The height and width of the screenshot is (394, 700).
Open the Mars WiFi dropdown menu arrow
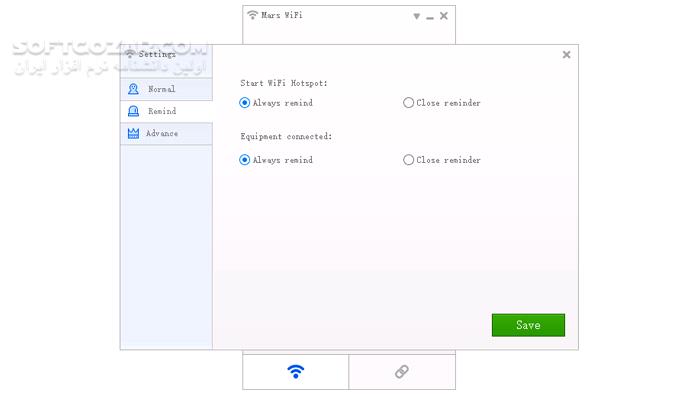pos(417,17)
